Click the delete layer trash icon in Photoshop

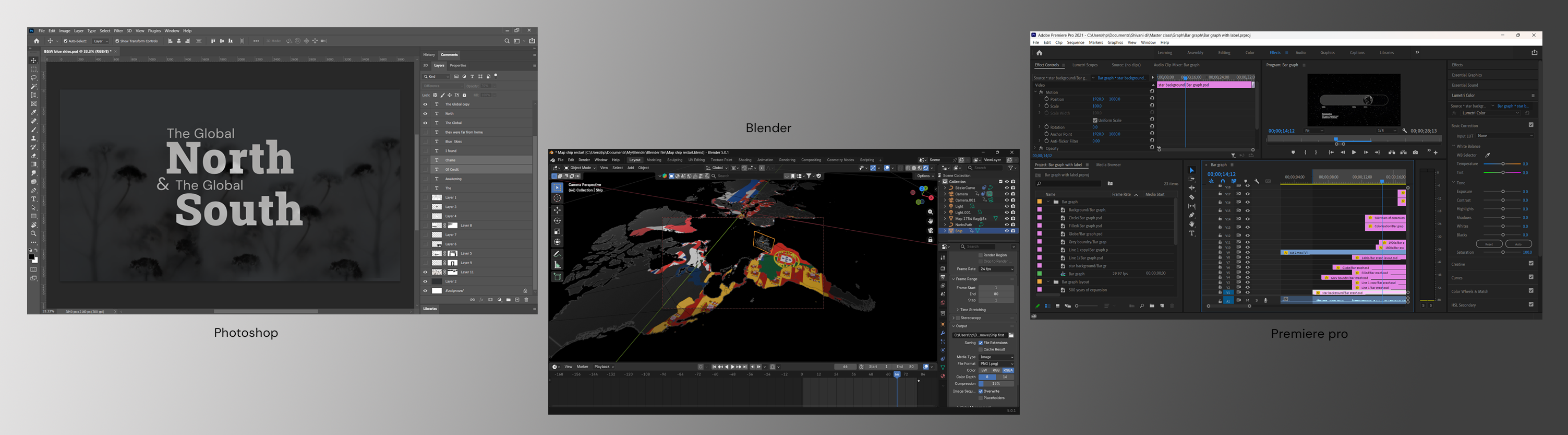(x=526, y=300)
